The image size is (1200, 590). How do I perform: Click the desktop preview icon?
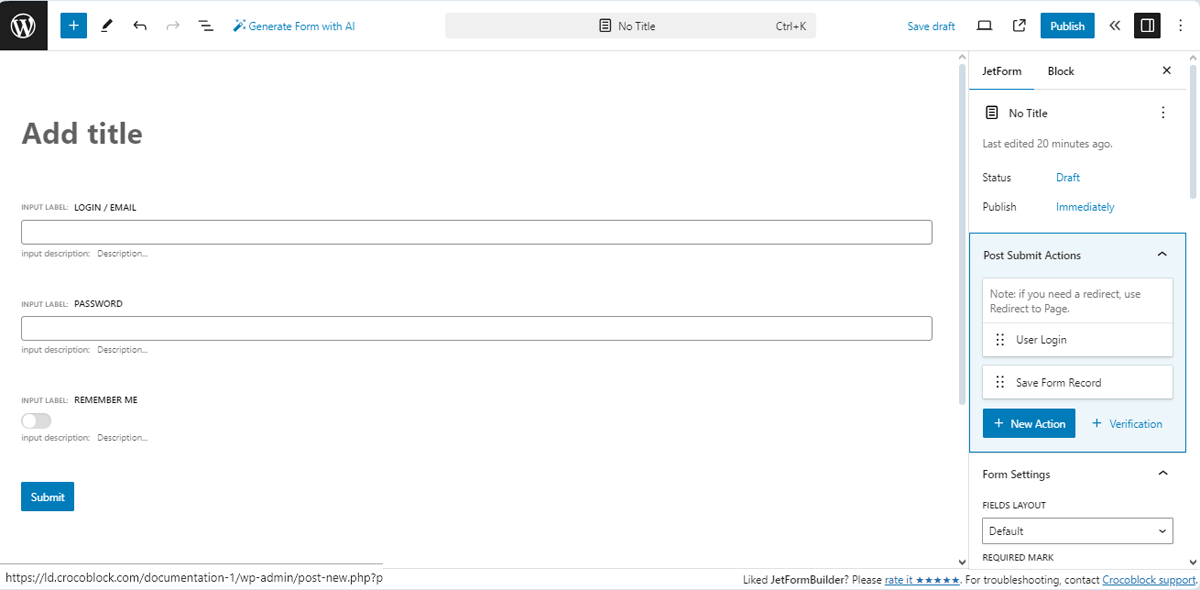pyautogui.click(x=984, y=25)
